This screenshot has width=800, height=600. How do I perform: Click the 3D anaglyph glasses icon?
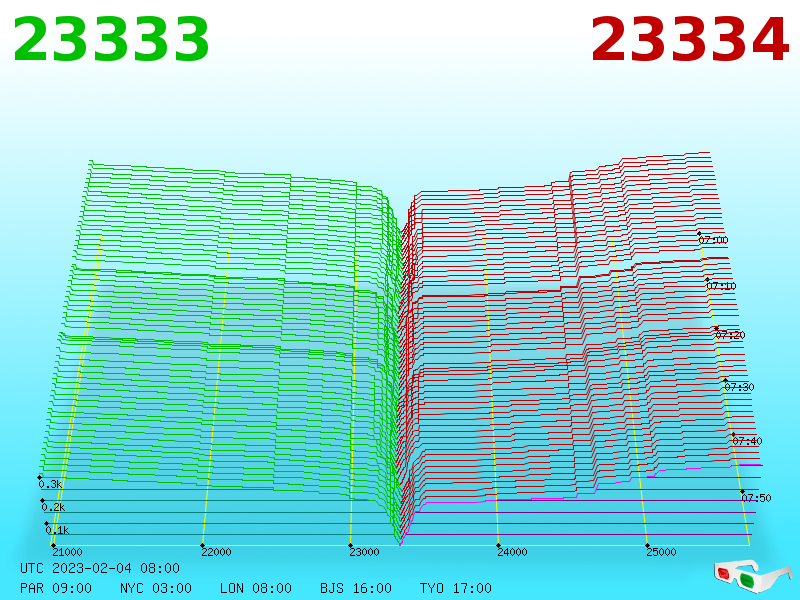coord(752,577)
